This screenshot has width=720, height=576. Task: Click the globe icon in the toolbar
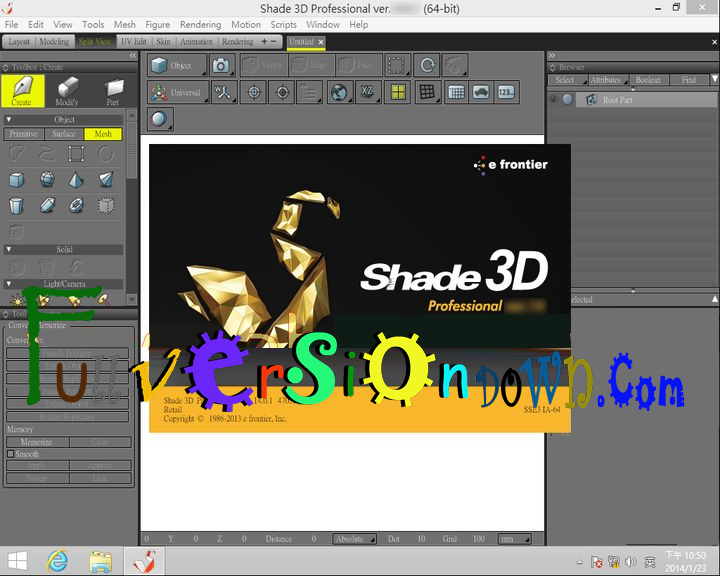coord(340,92)
